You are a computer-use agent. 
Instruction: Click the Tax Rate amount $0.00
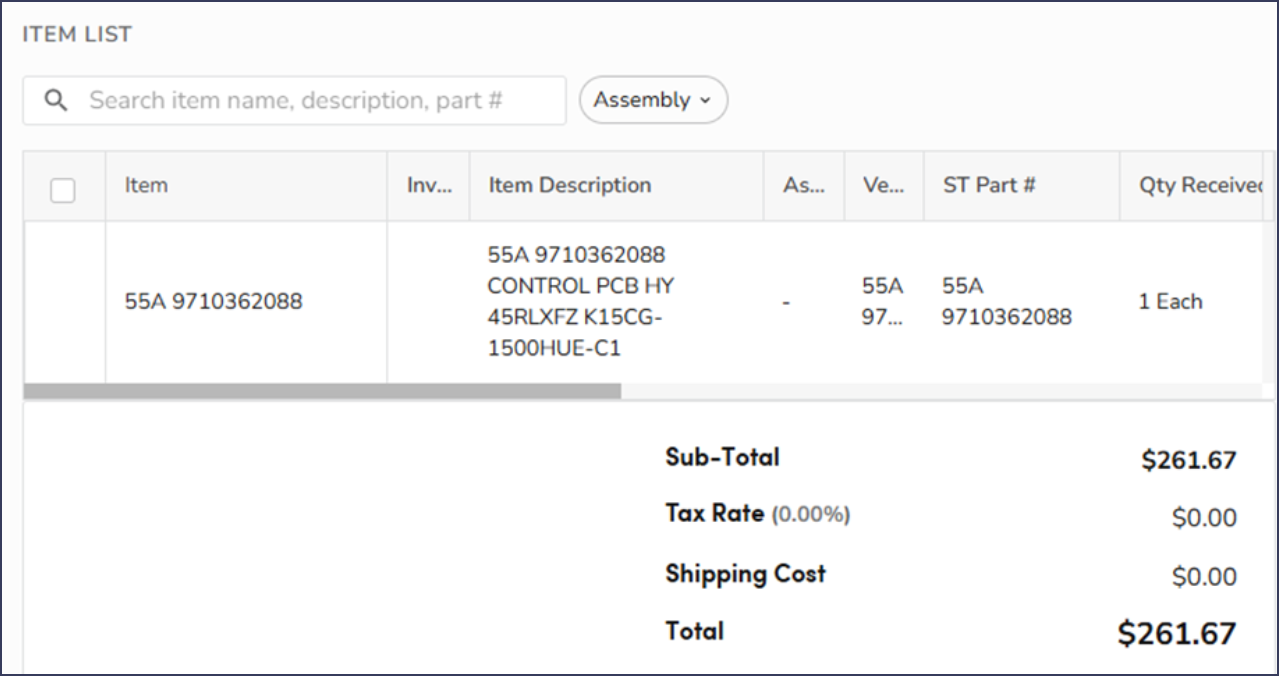tap(1204, 518)
